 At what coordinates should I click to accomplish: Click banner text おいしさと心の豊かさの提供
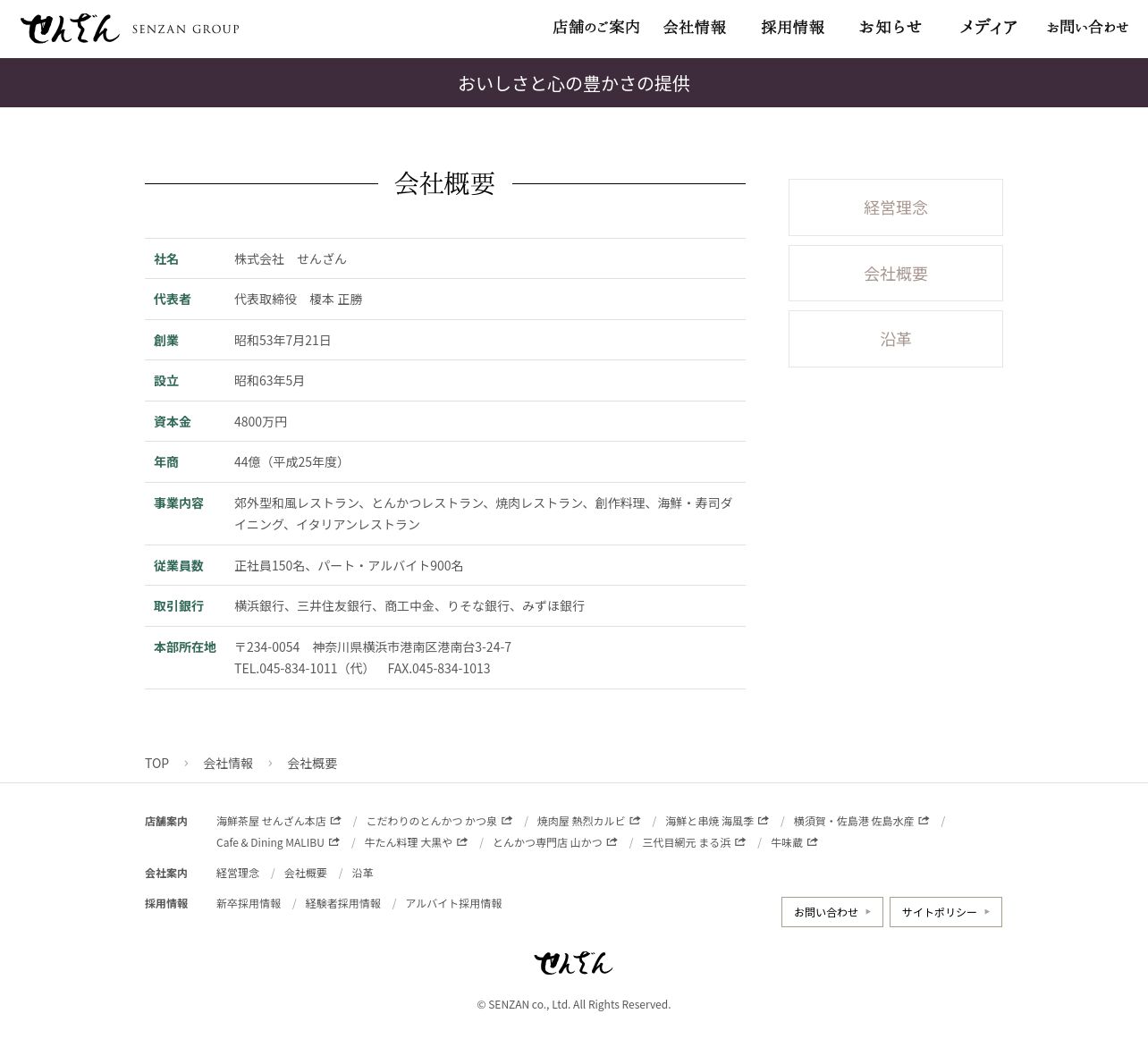pyautogui.click(x=574, y=83)
